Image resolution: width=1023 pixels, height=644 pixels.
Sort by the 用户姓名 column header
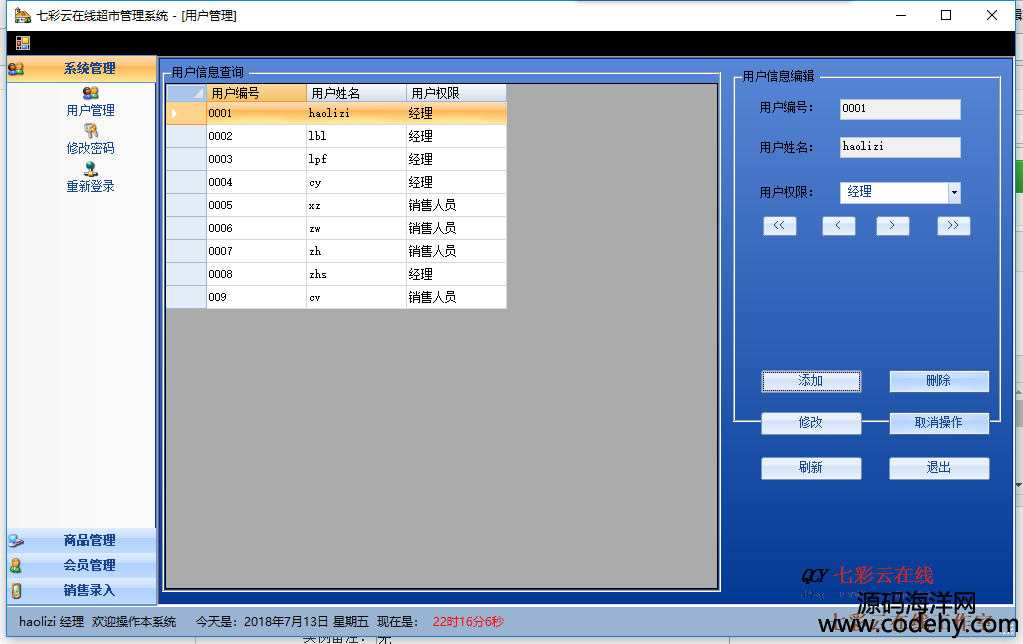tap(356, 93)
